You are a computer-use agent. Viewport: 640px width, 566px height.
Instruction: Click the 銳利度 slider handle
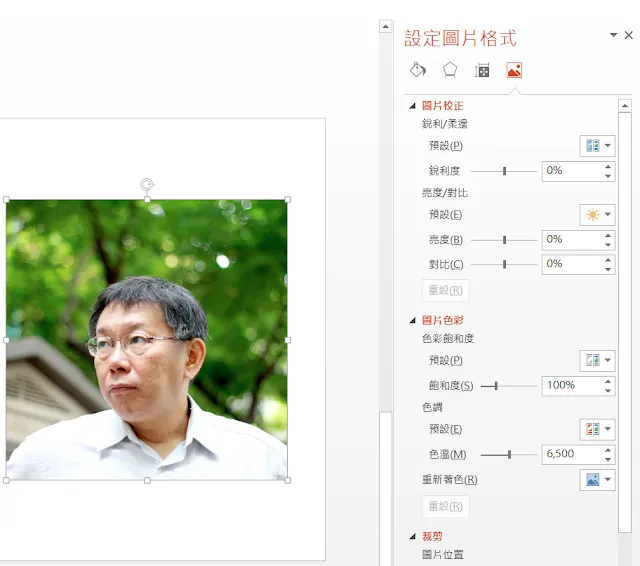click(504, 171)
